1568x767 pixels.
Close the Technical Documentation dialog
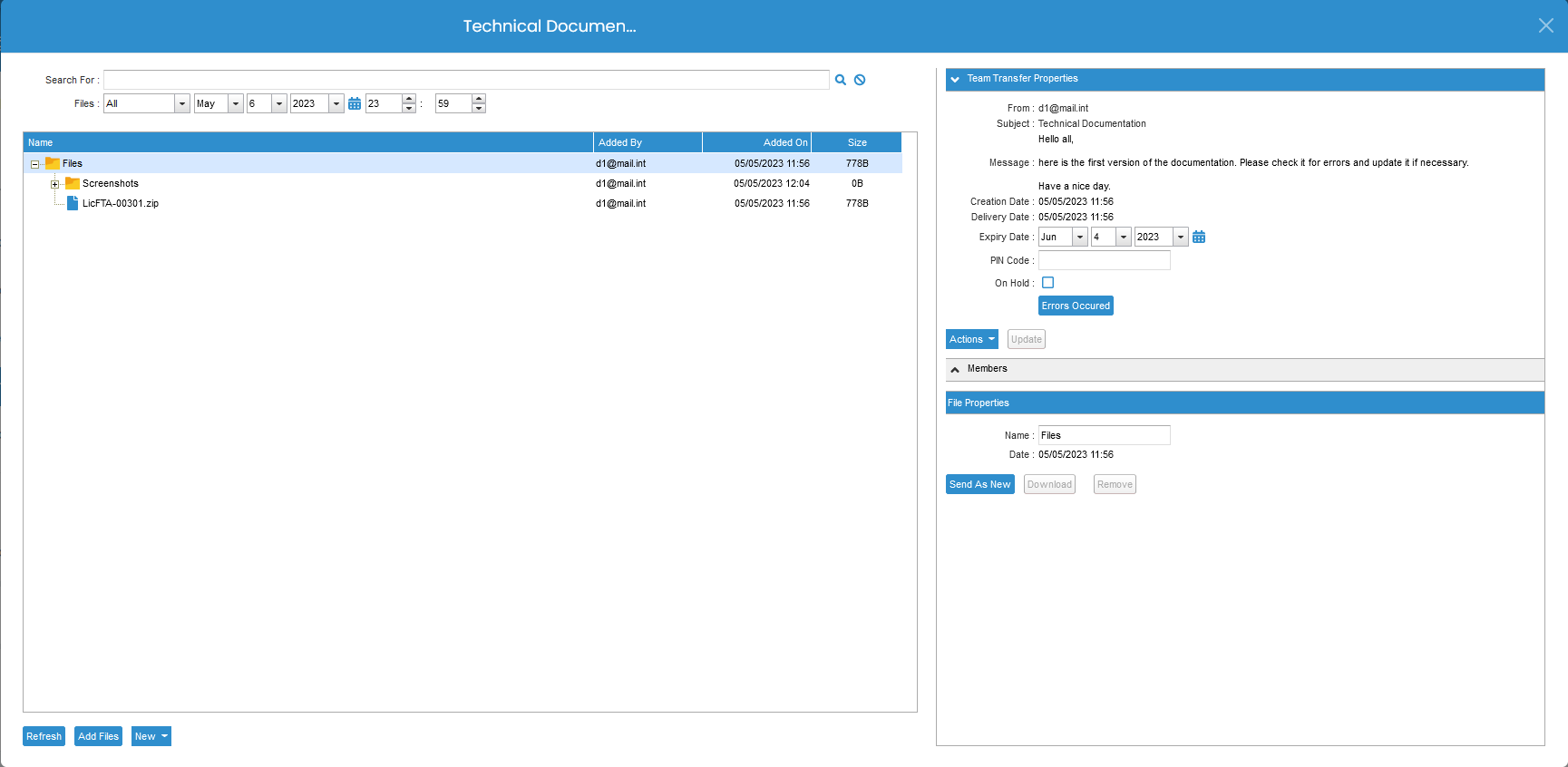[1546, 25]
